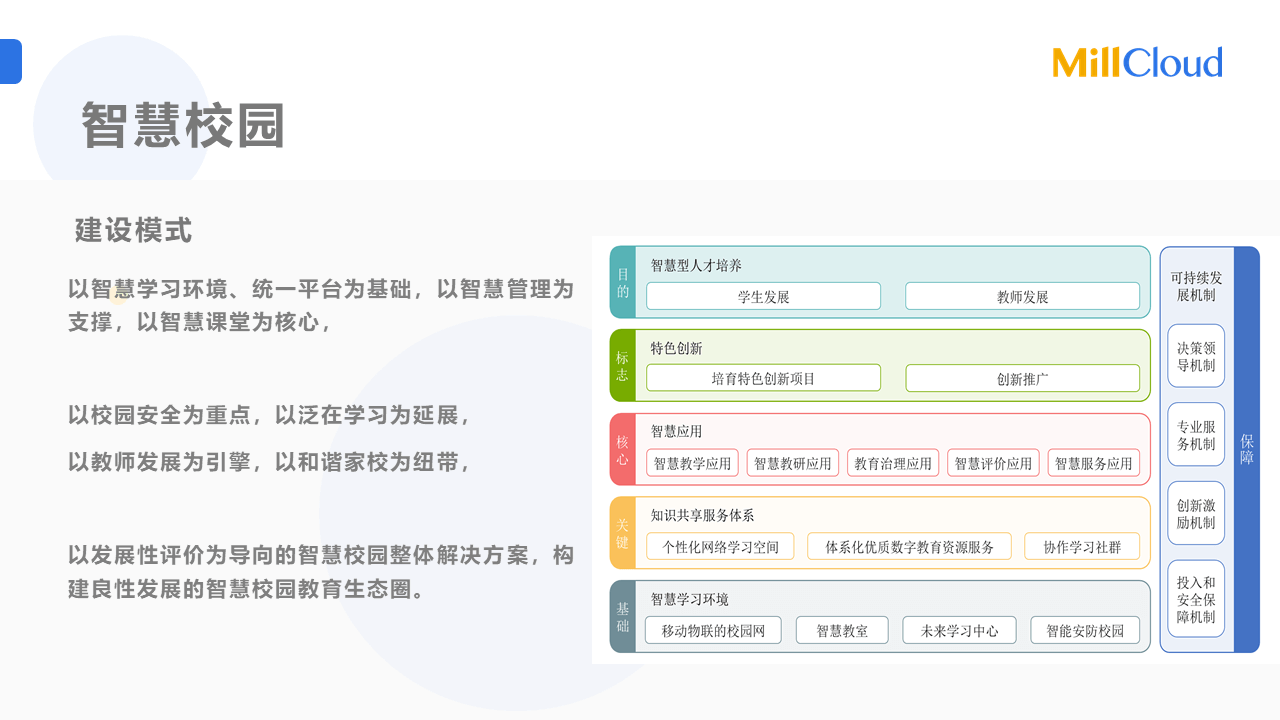Click the 智慧教研应用 box
This screenshot has width=1280, height=720.
pos(792,463)
